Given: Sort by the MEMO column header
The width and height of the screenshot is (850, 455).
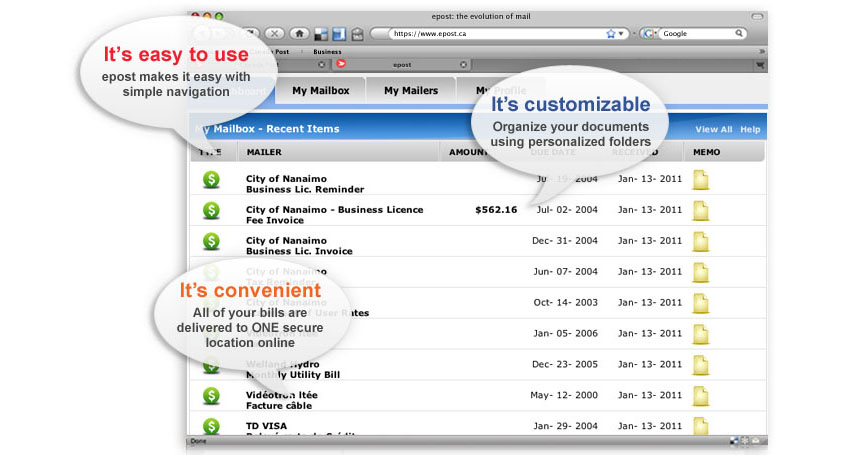Looking at the screenshot, I should pos(706,152).
